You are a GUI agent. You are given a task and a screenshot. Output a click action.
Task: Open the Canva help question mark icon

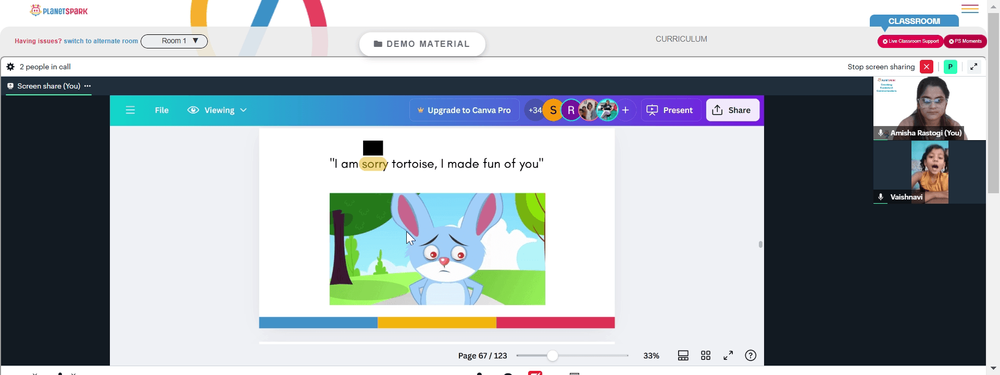tap(750, 355)
